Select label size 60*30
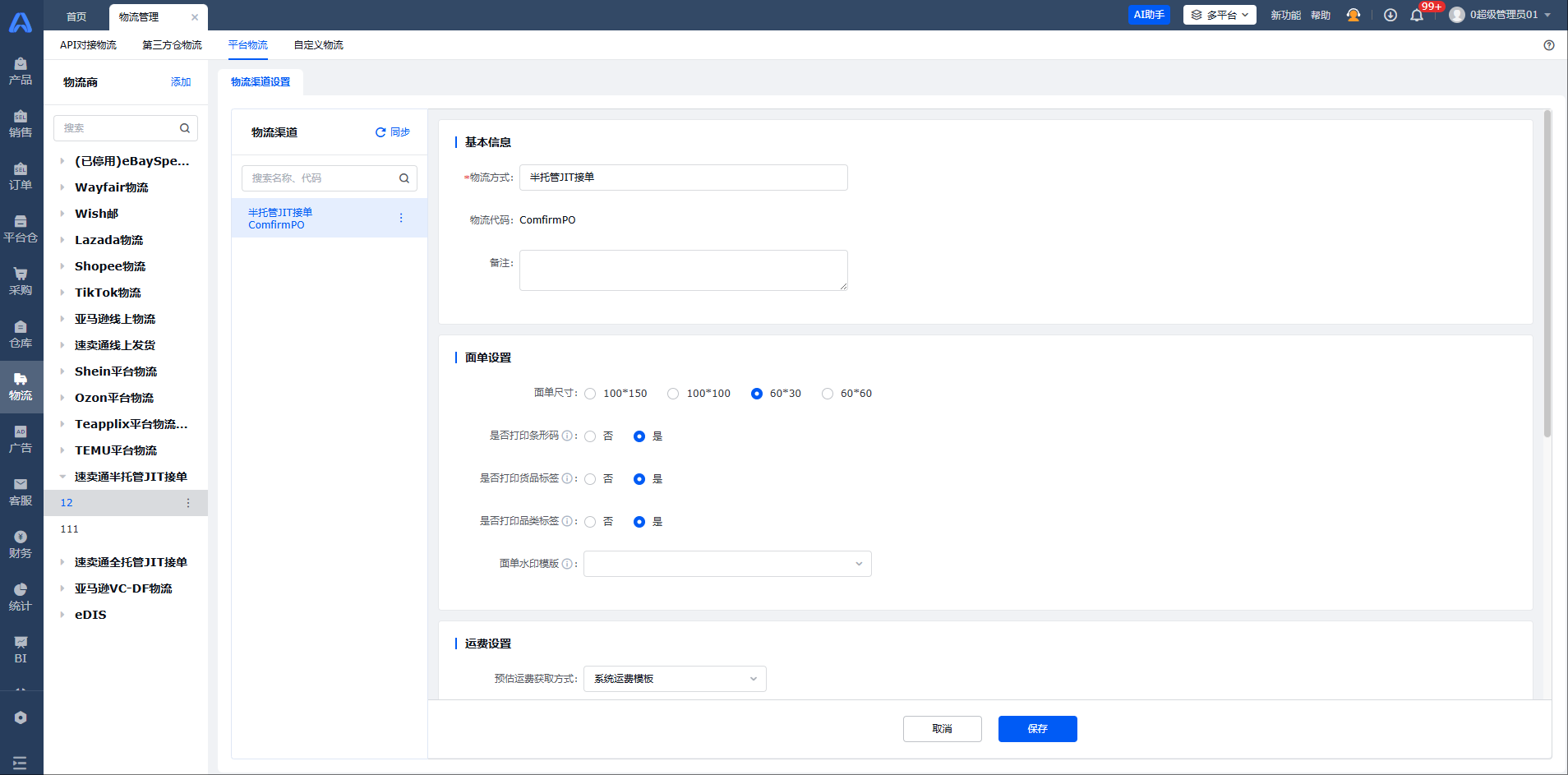Image resolution: width=1568 pixels, height=775 pixels. [757, 394]
